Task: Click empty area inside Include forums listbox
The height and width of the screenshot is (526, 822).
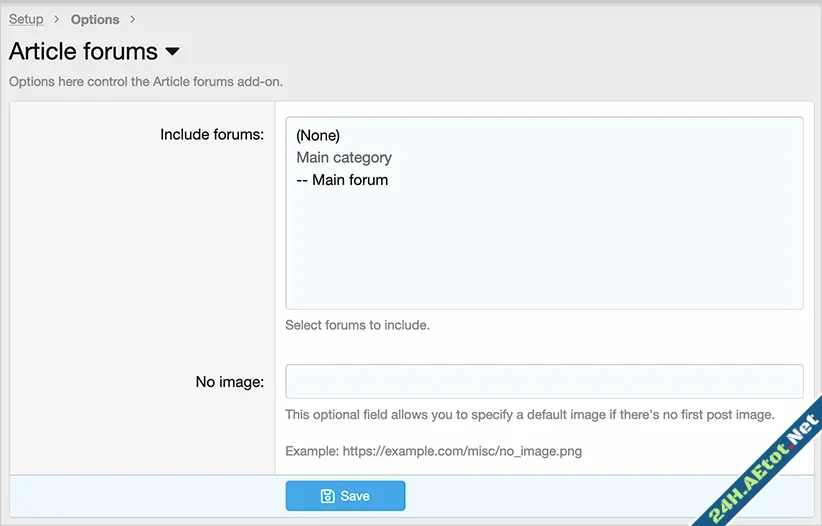Action: coord(544,250)
